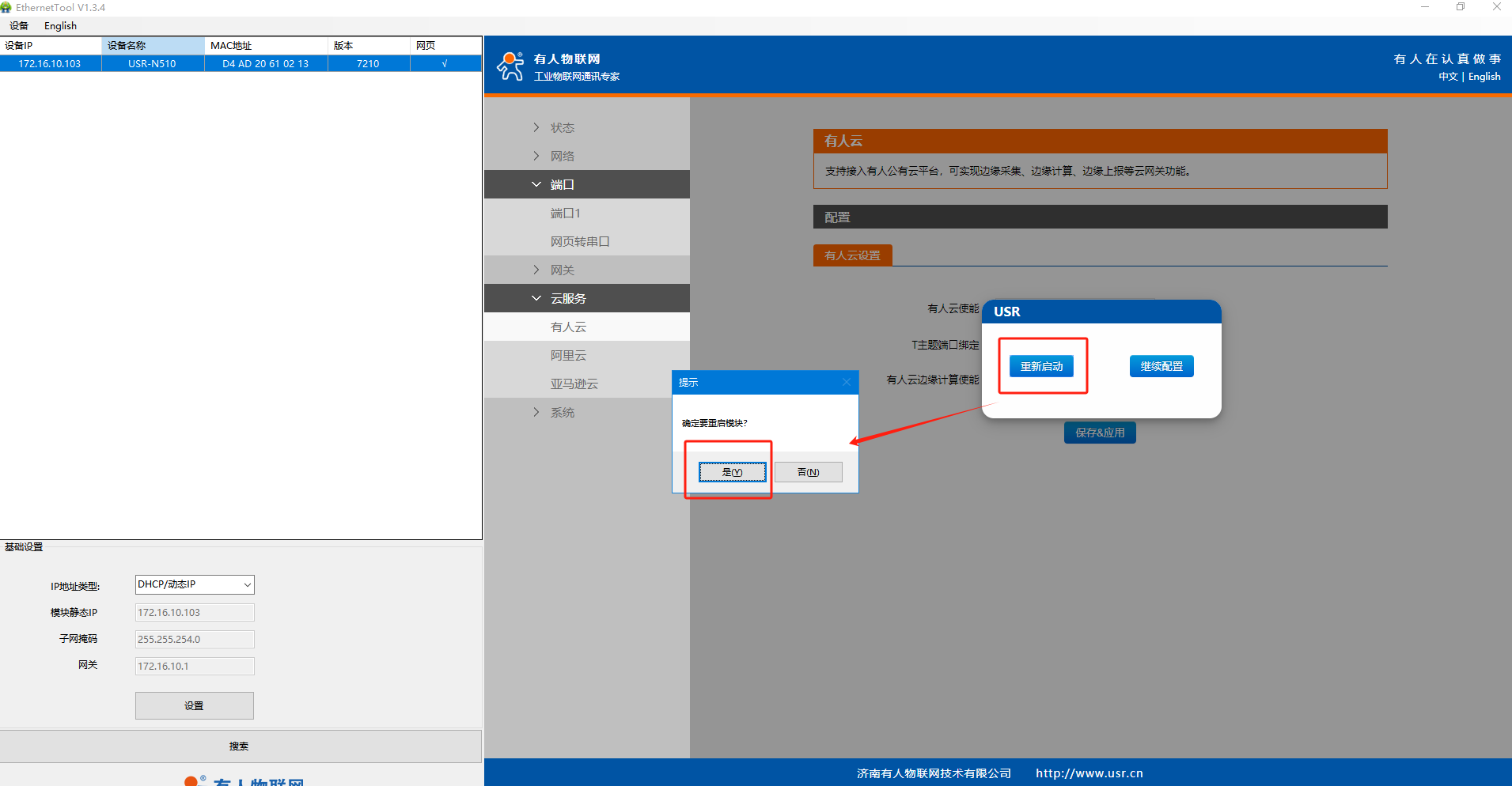Click the 继续配置 button
The height and width of the screenshot is (786, 1512).
pyautogui.click(x=1161, y=366)
